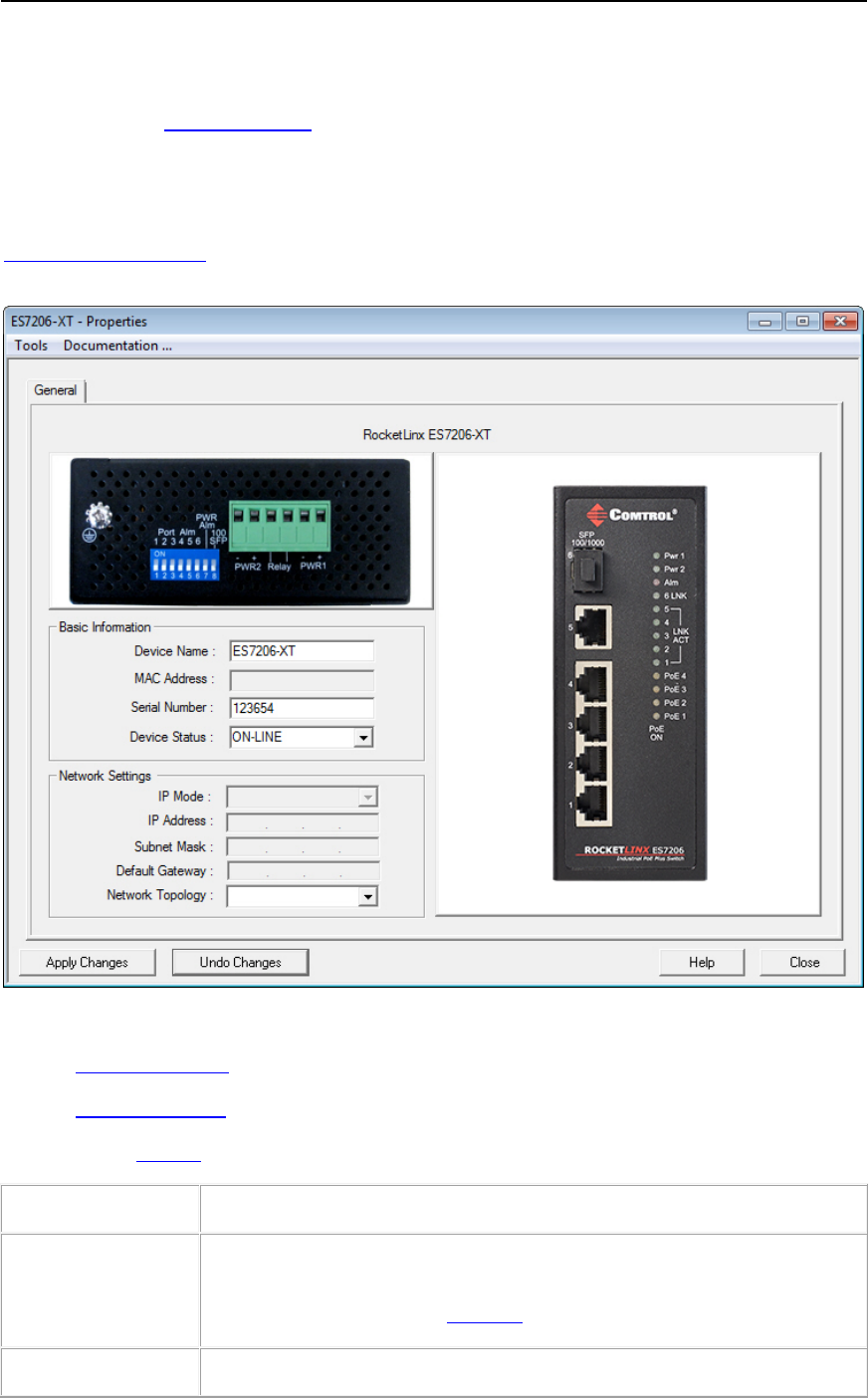The width and height of the screenshot is (868, 1398).
Task: Click the 'IP Address :' label
Action: point(180,820)
